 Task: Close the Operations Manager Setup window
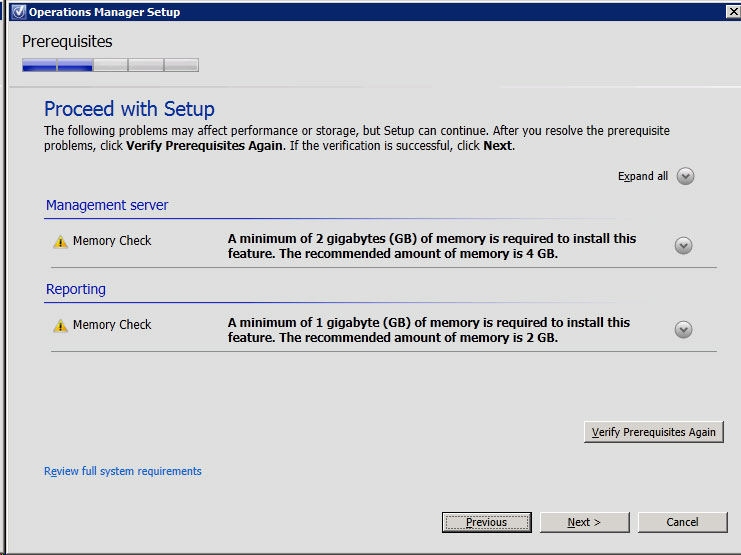[x=733, y=11]
